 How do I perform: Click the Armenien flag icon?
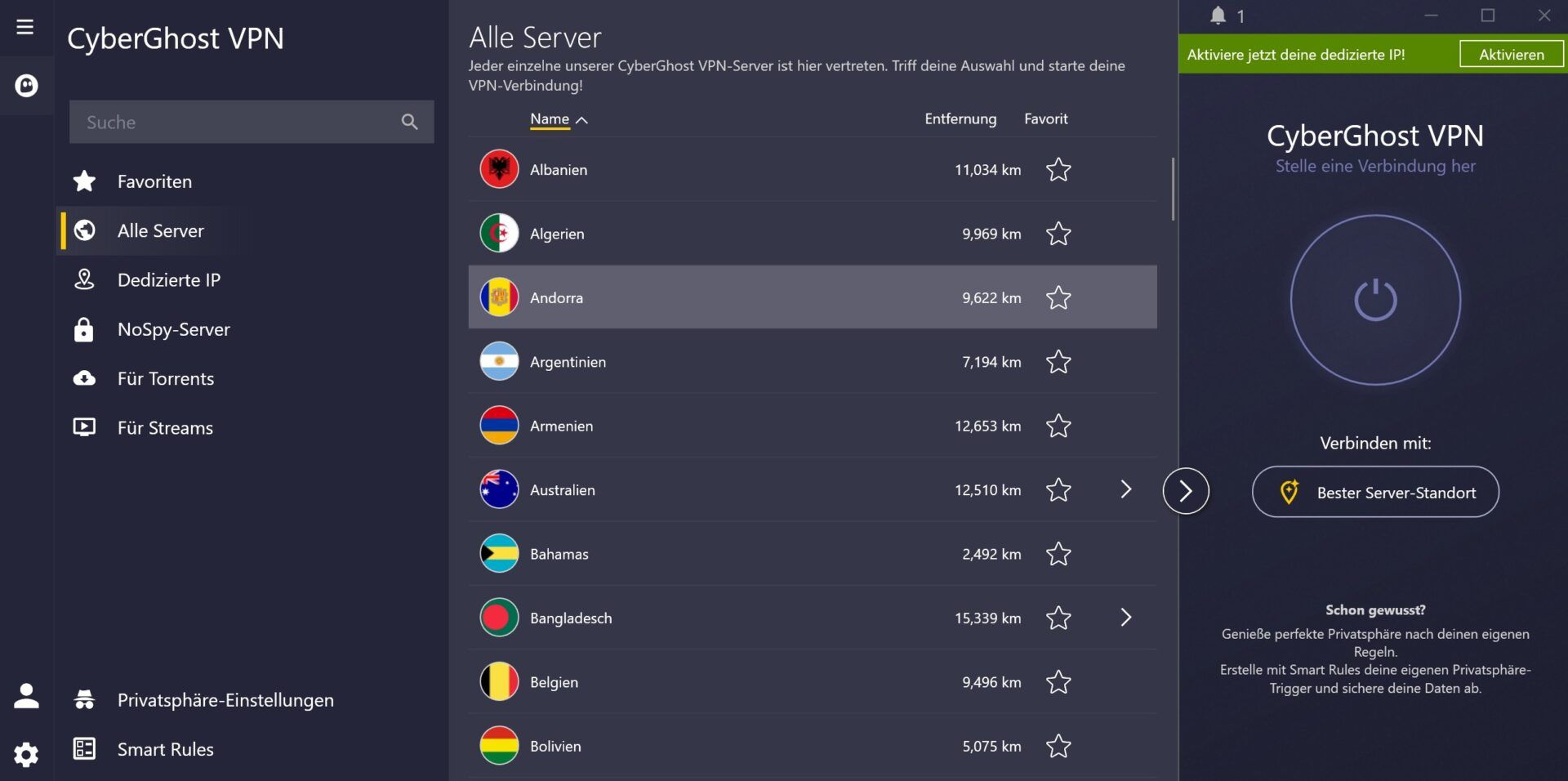[x=499, y=426]
